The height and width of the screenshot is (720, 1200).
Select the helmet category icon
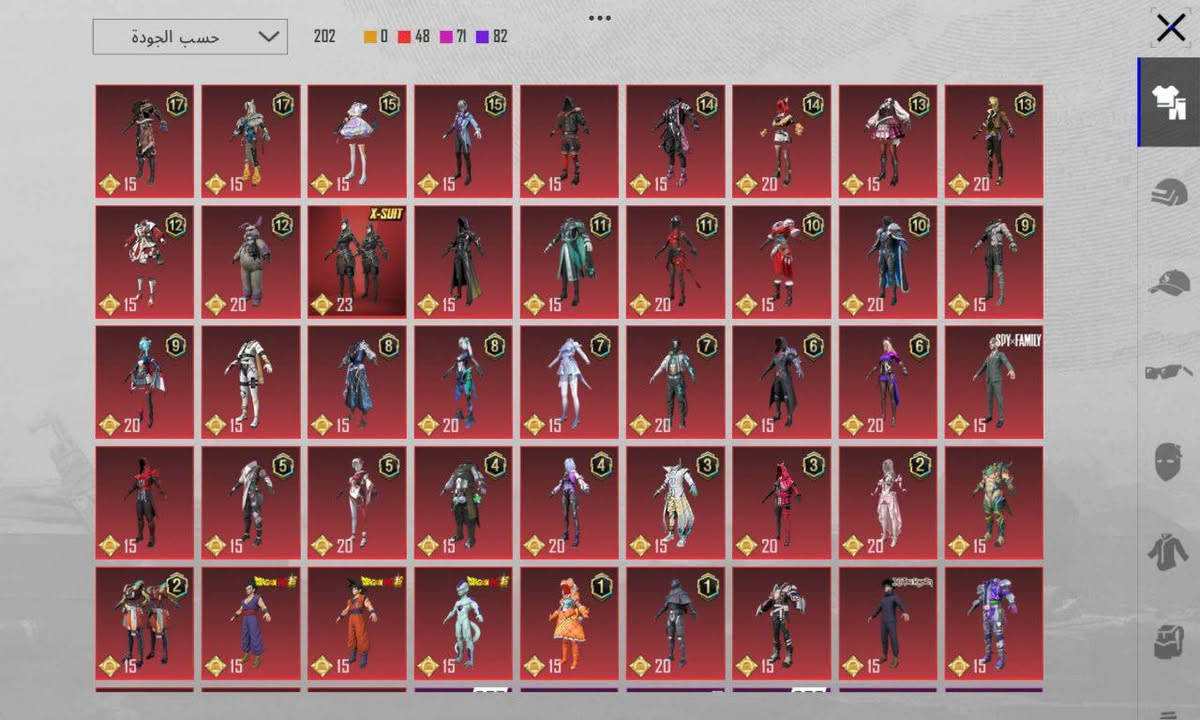(x=1169, y=193)
